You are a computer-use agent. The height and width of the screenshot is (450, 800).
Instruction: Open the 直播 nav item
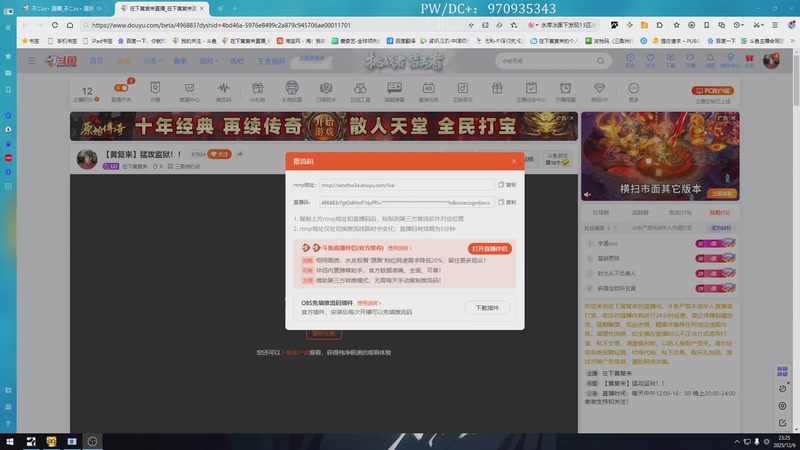(123, 61)
